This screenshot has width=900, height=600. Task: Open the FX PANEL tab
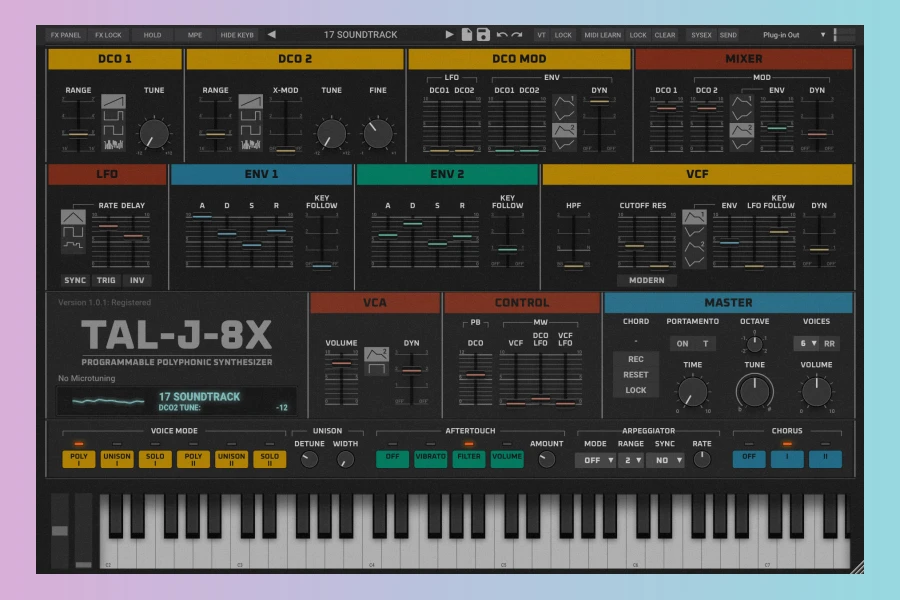point(65,35)
